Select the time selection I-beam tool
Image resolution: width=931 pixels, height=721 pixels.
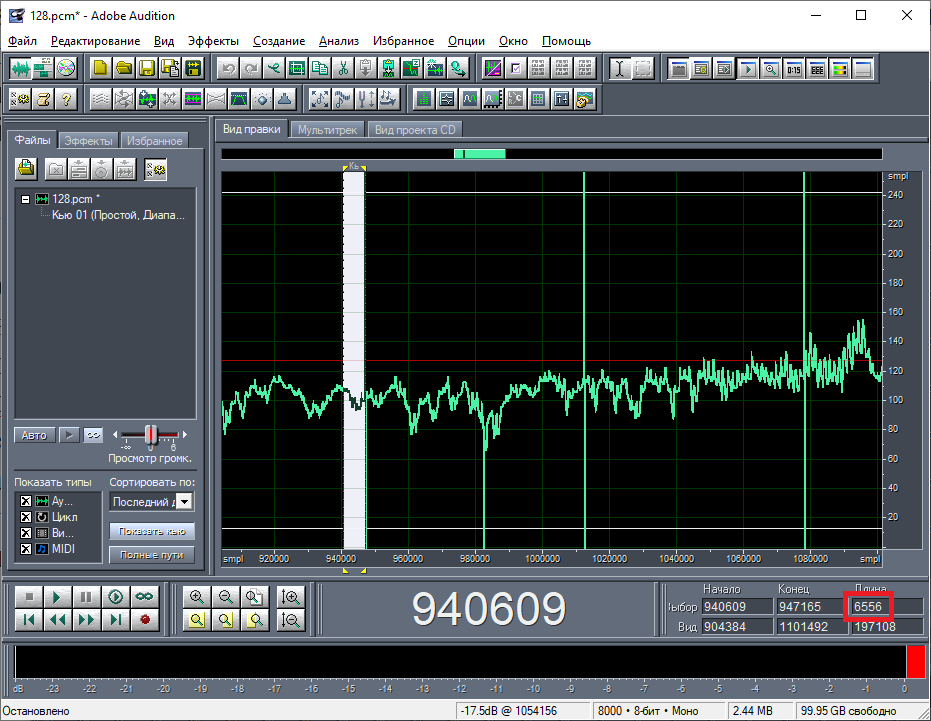tap(619, 69)
